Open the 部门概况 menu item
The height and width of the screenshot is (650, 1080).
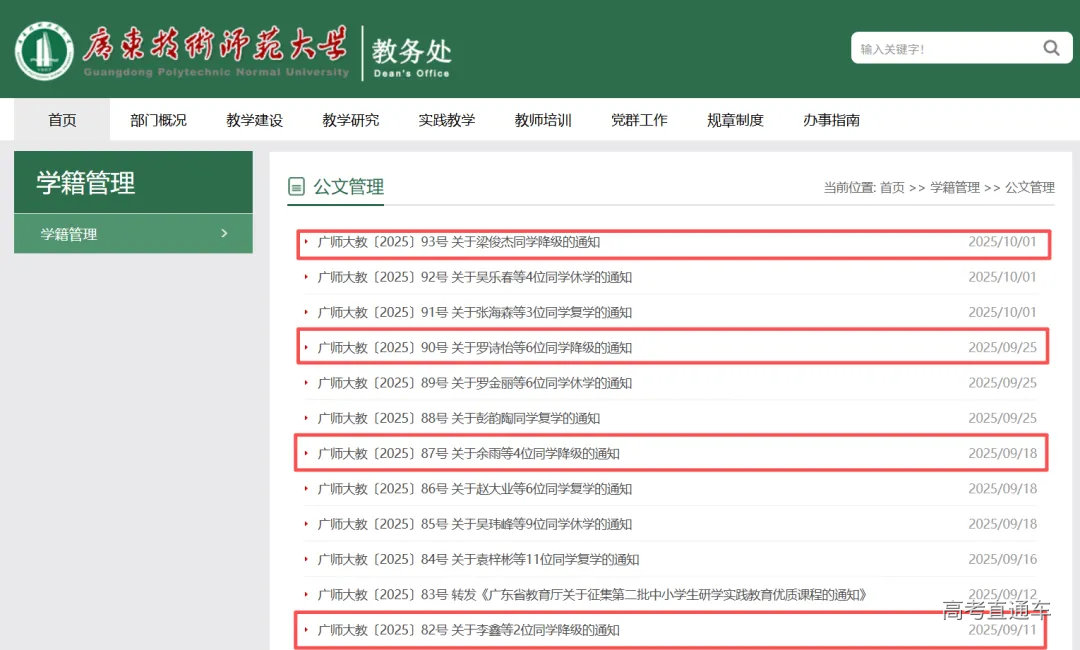158,120
